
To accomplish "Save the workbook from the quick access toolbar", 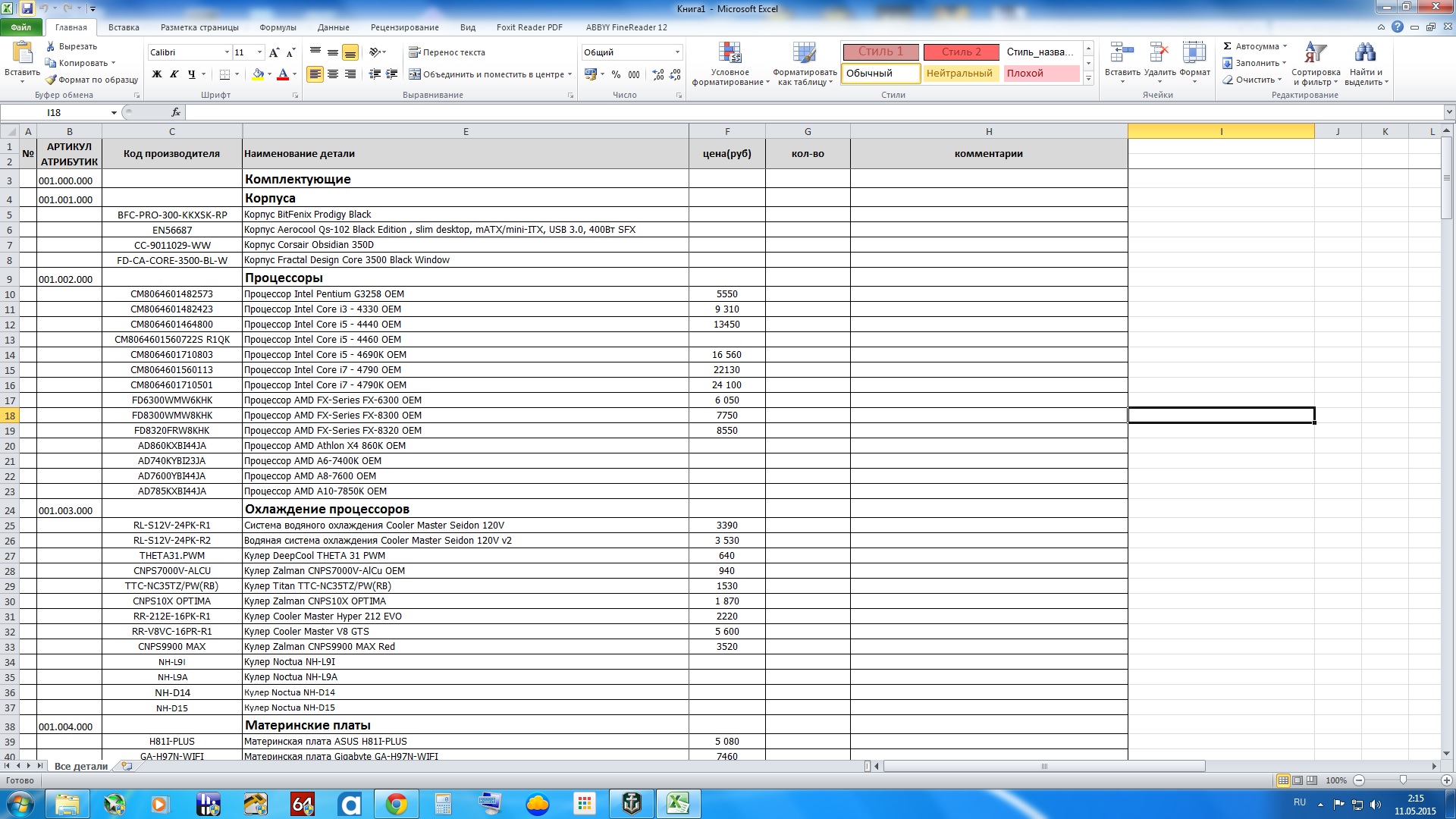I will tap(27, 8).
